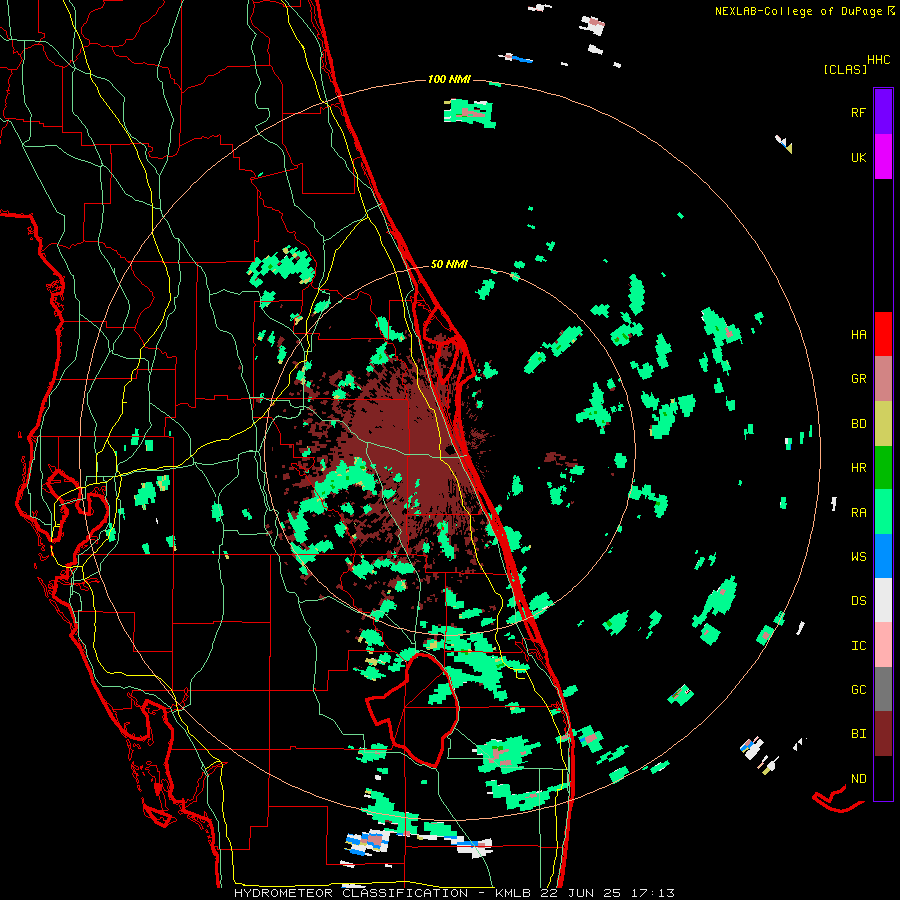
Task: Click the RF purple legend swatch
Action: click(x=883, y=112)
